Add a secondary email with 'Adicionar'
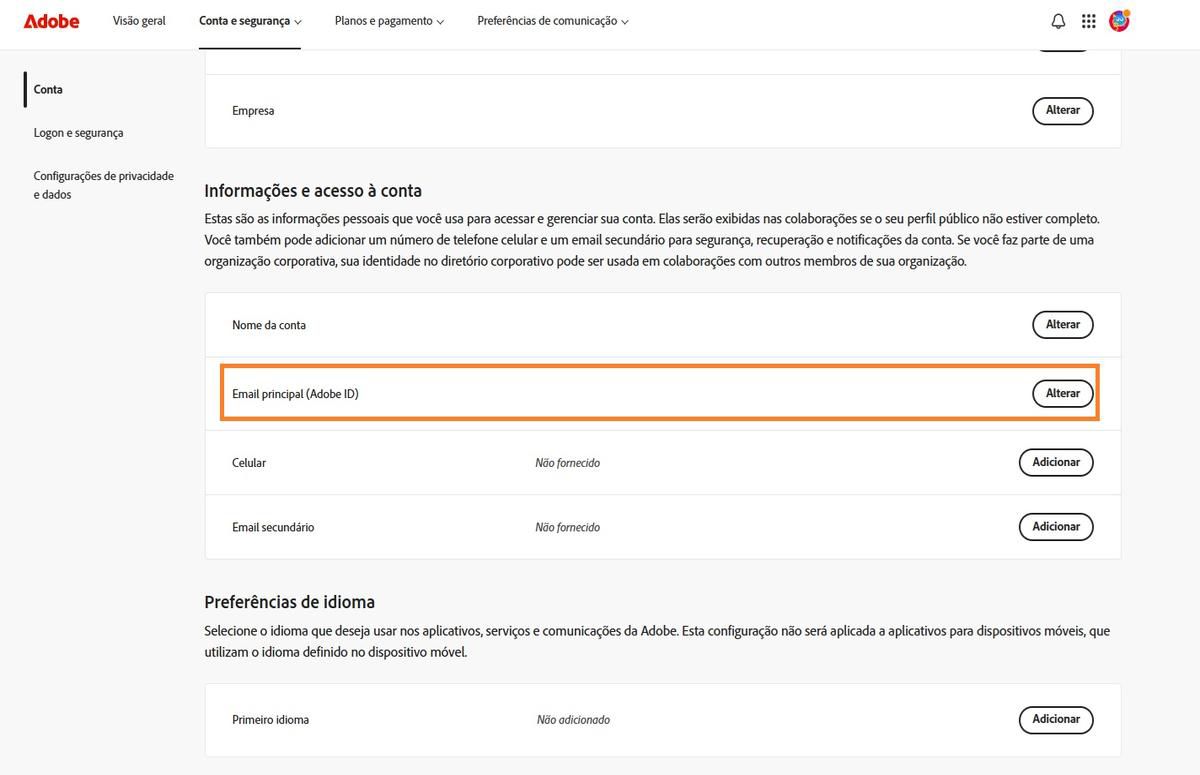The image size is (1200, 775). pyautogui.click(x=1056, y=527)
